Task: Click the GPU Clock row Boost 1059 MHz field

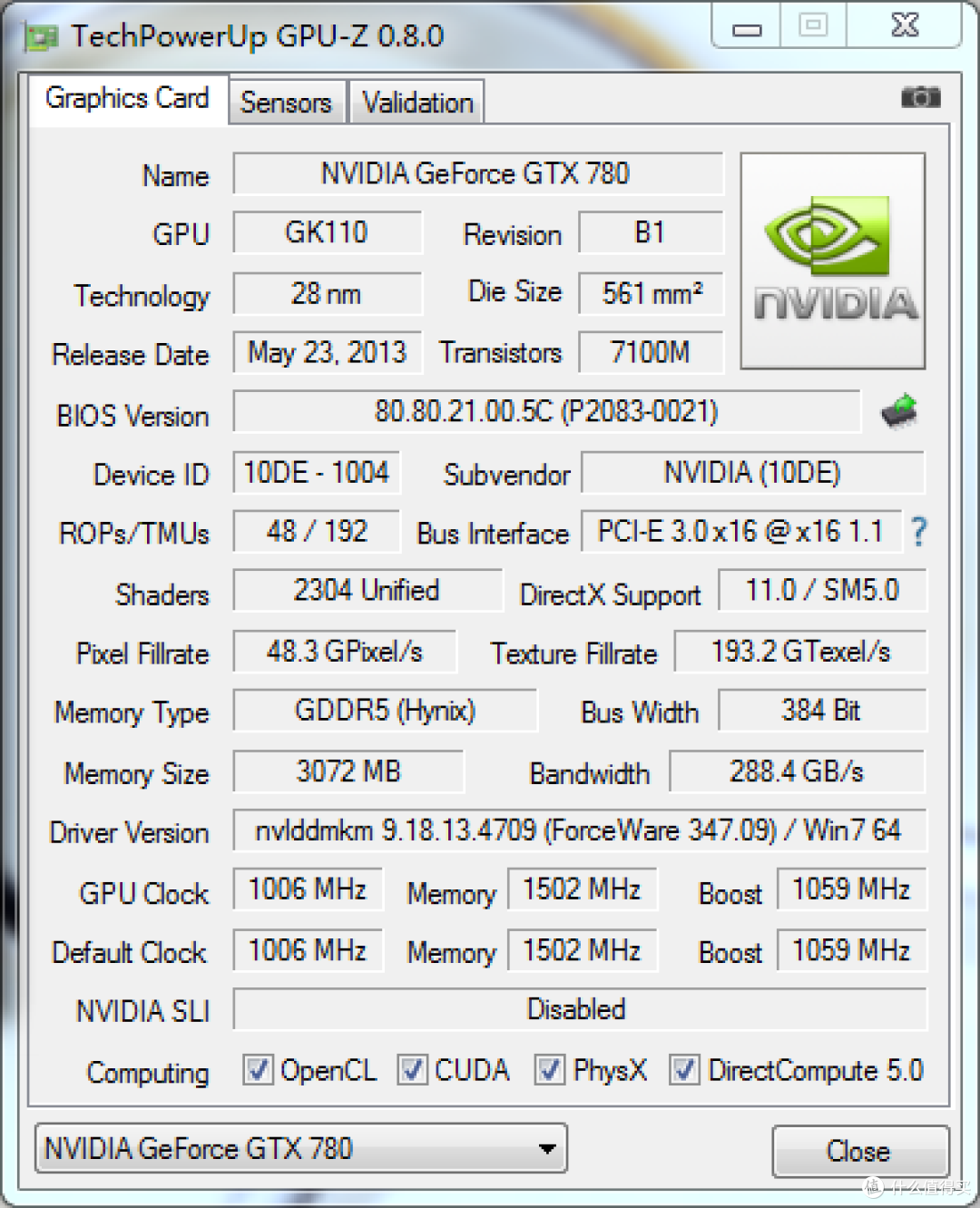Action: 851,889
